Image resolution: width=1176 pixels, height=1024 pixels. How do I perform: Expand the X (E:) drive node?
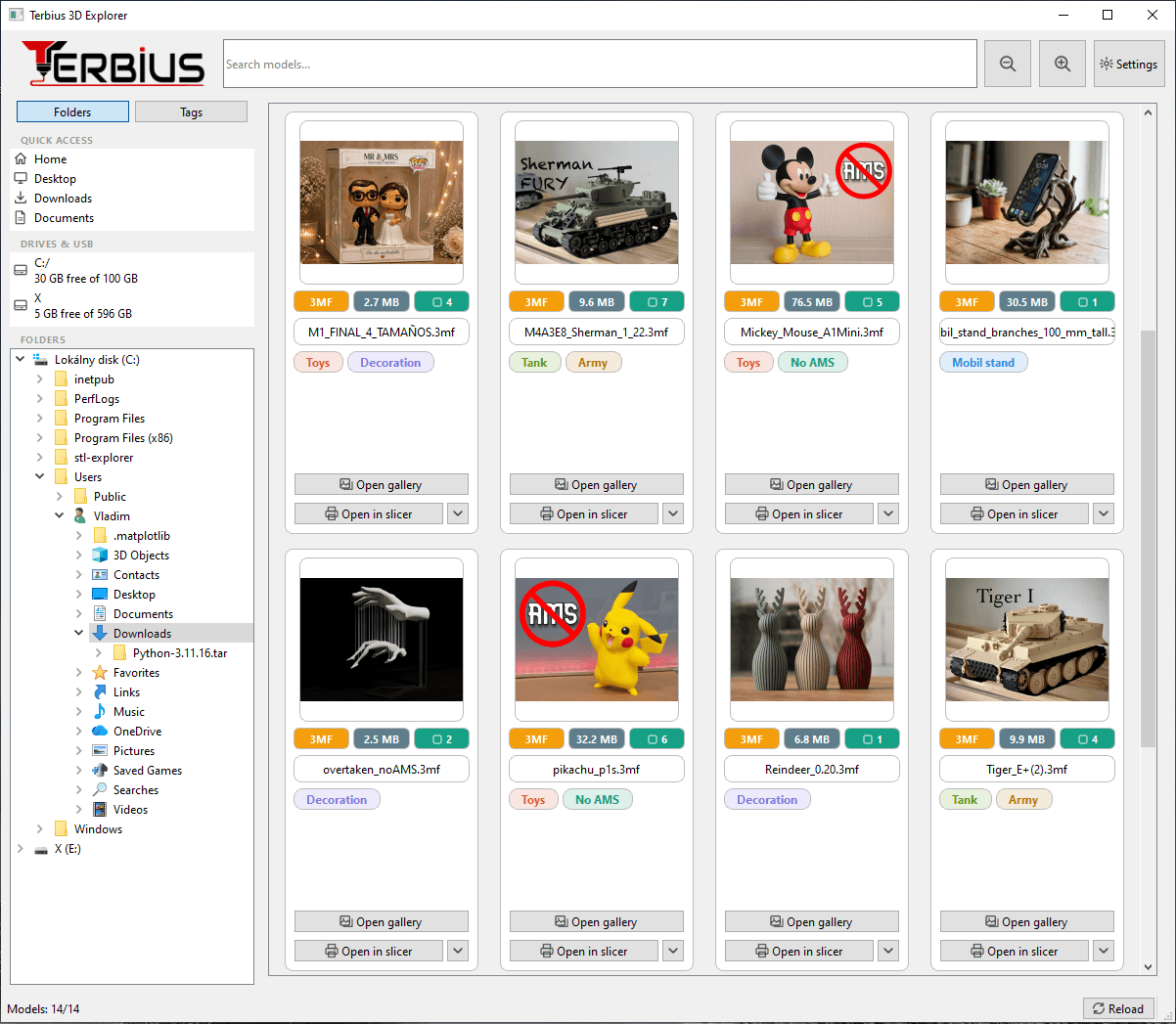[21, 848]
